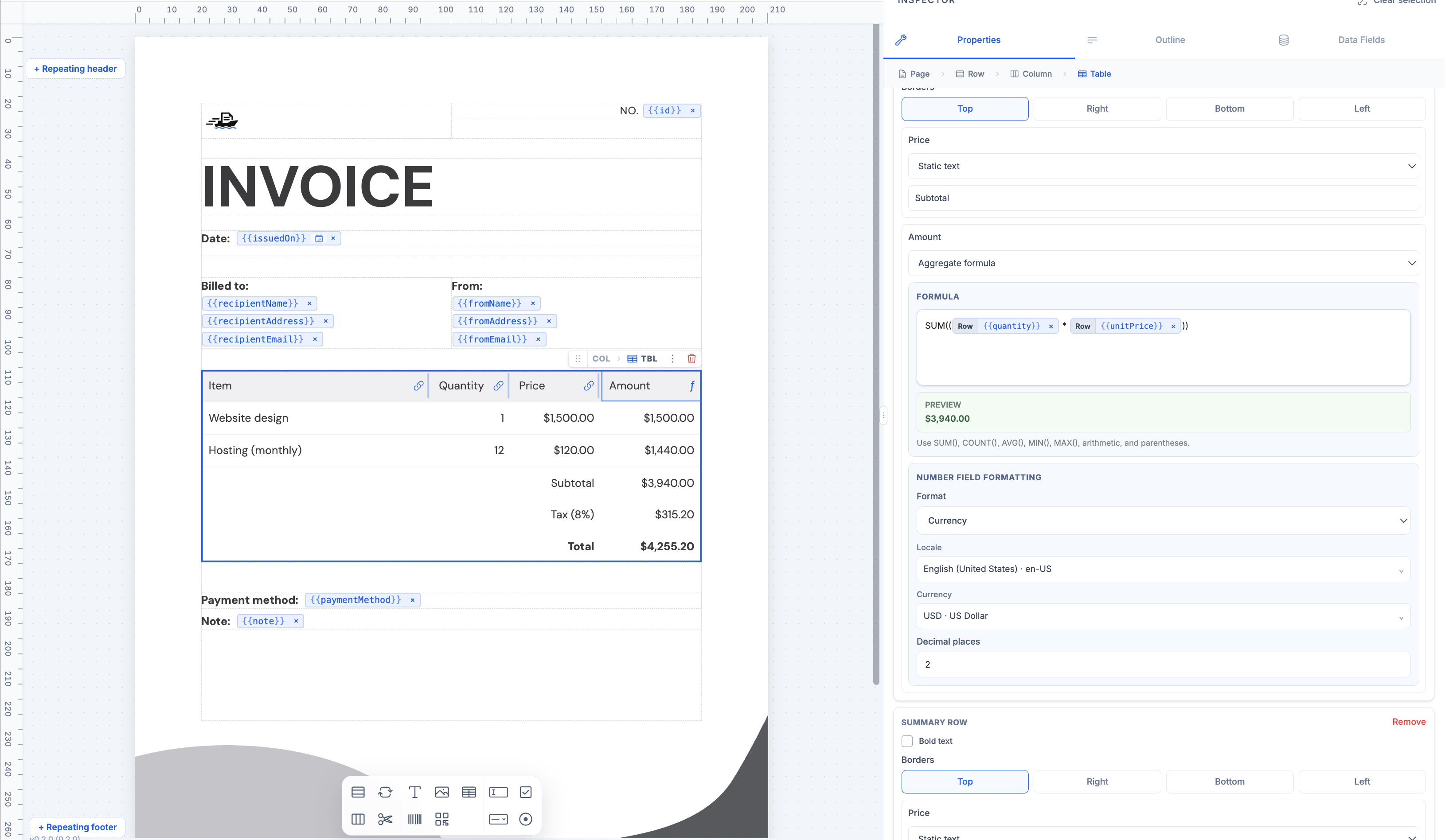Open date picker icon on issuedOn field
The width and height of the screenshot is (1445, 840).
click(x=320, y=238)
